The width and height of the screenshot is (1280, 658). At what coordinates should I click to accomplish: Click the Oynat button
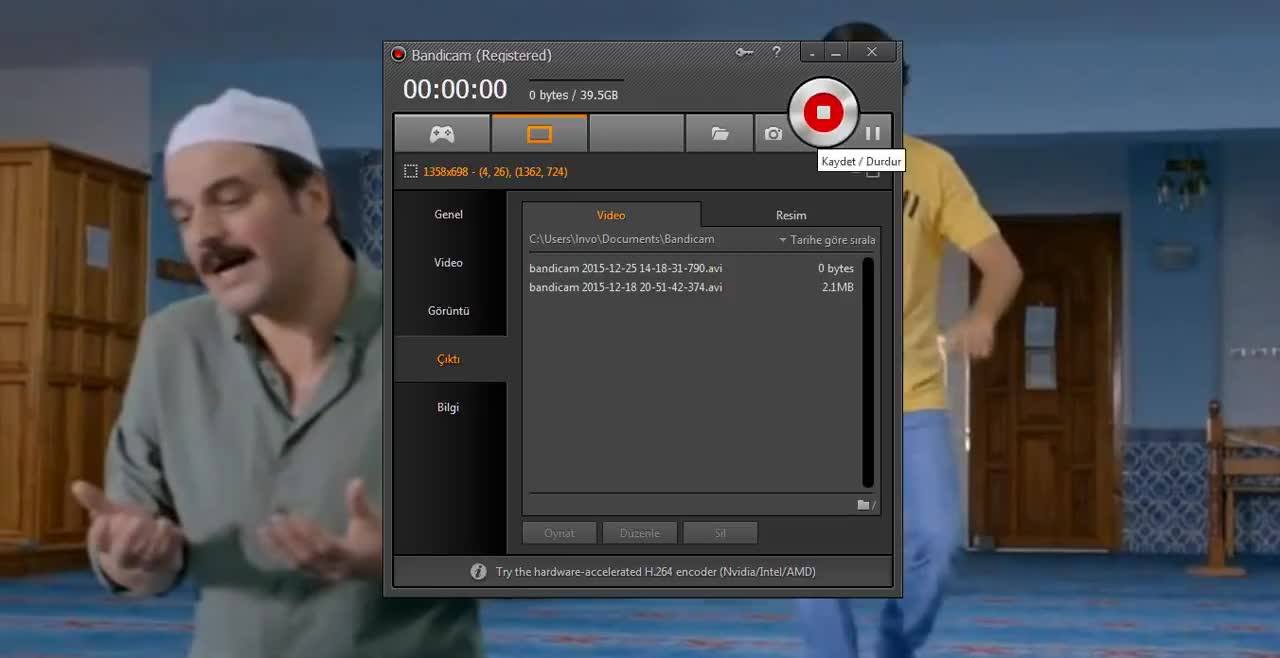(559, 533)
